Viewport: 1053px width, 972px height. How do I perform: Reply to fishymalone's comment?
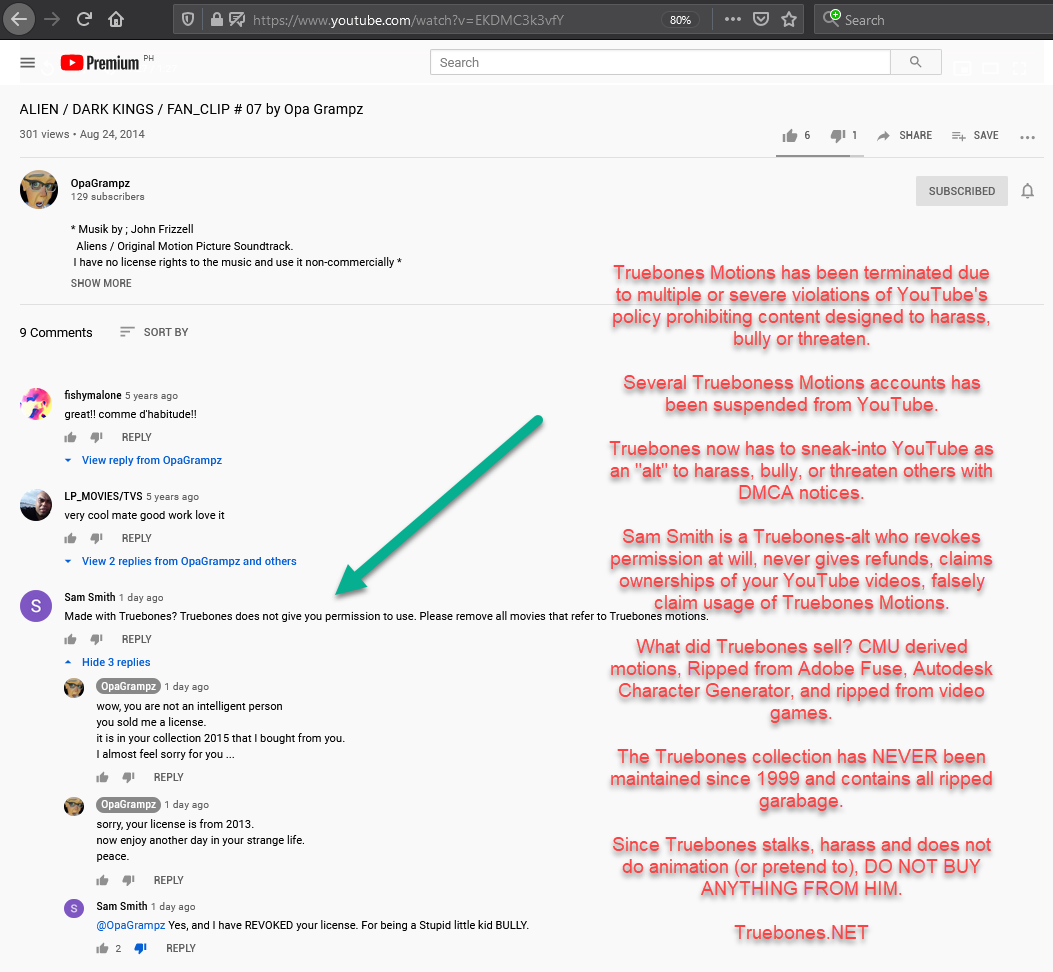point(136,437)
